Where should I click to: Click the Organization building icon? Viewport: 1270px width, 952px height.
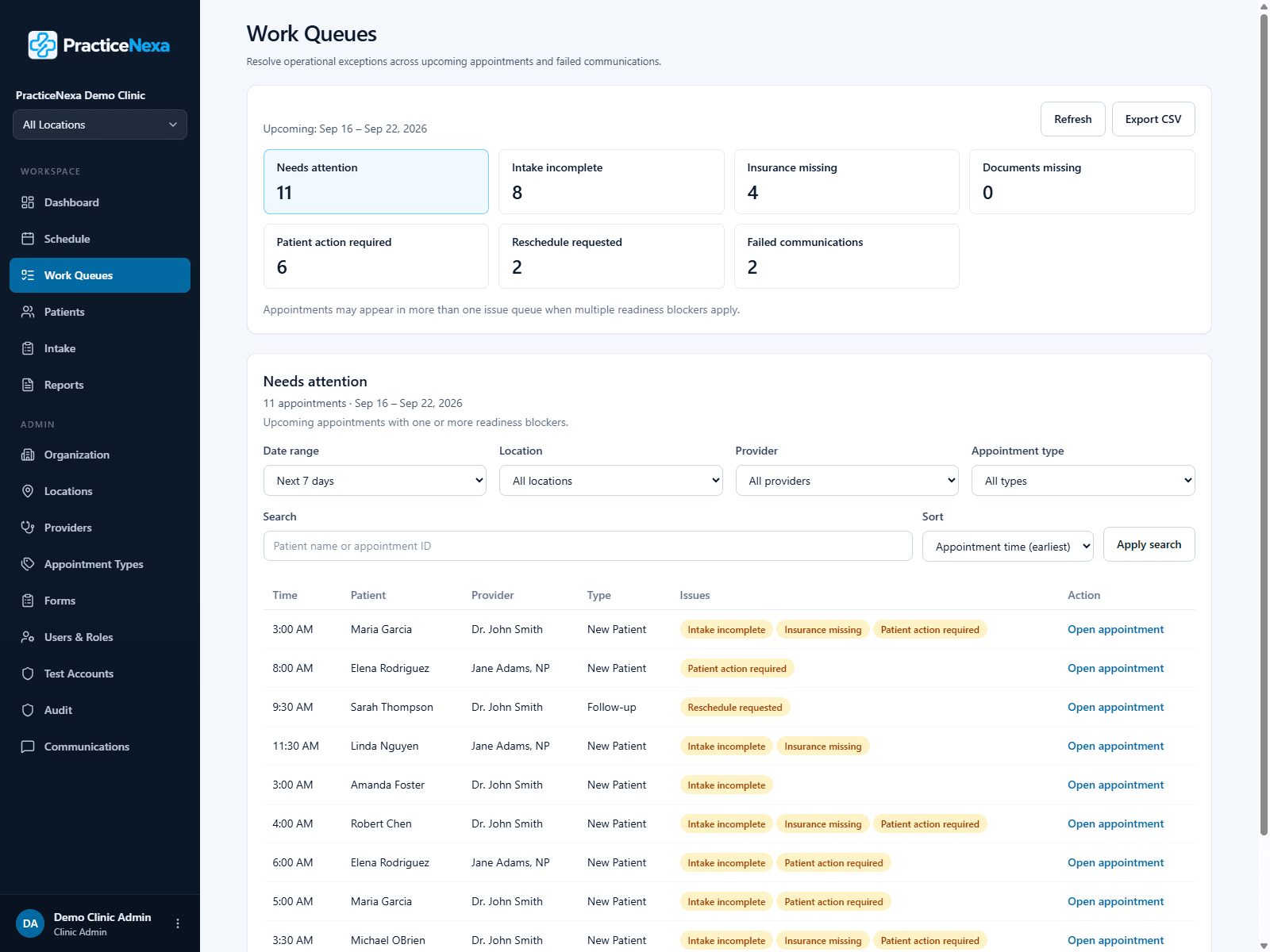(28, 455)
